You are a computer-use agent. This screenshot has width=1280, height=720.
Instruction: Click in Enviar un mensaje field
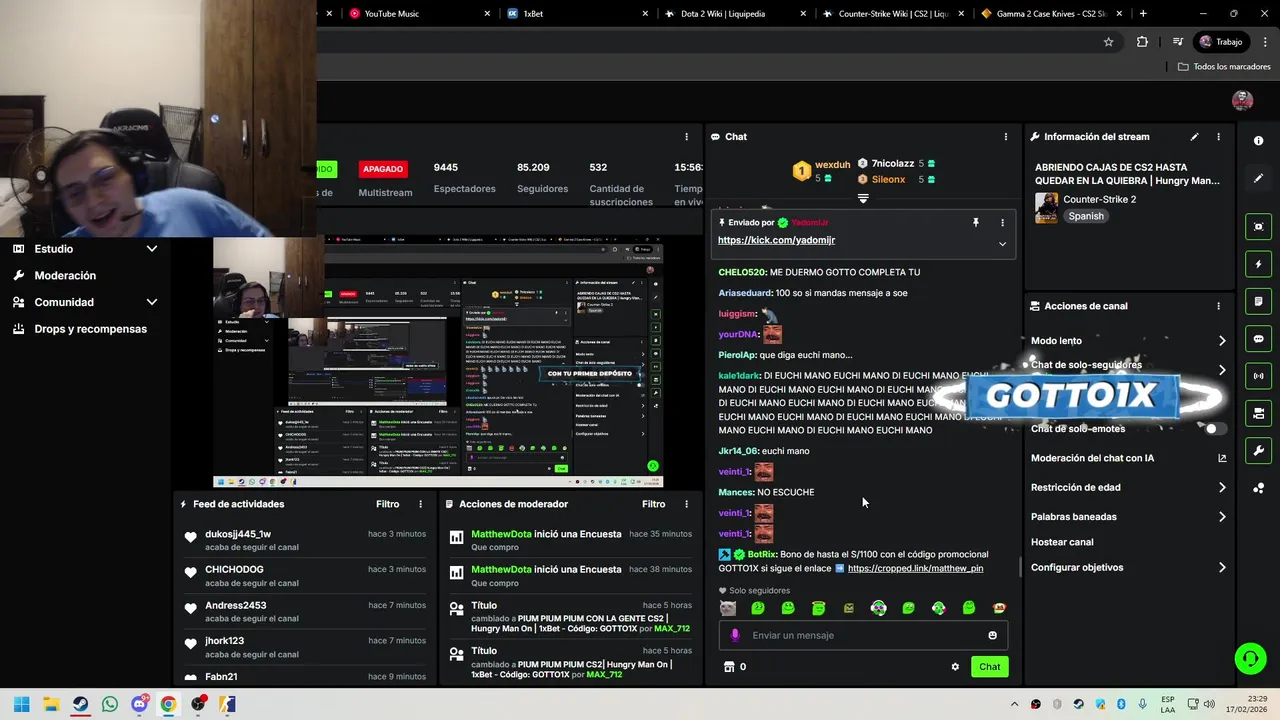[x=865, y=635]
